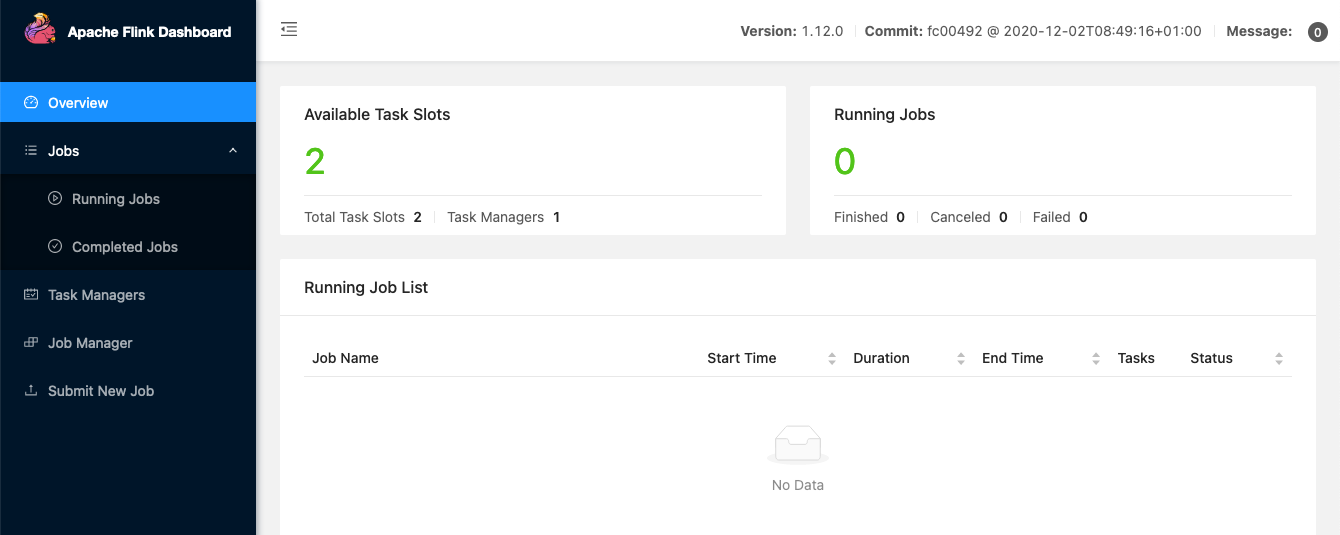Collapse the sidebar with the fold icon

point(289,30)
